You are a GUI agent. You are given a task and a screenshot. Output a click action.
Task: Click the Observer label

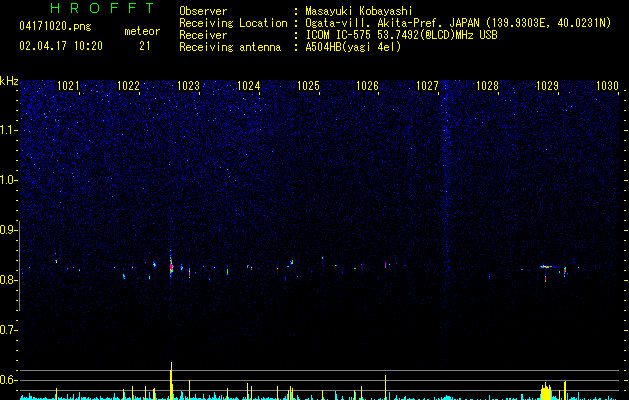pyautogui.click(x=203, y=11)
